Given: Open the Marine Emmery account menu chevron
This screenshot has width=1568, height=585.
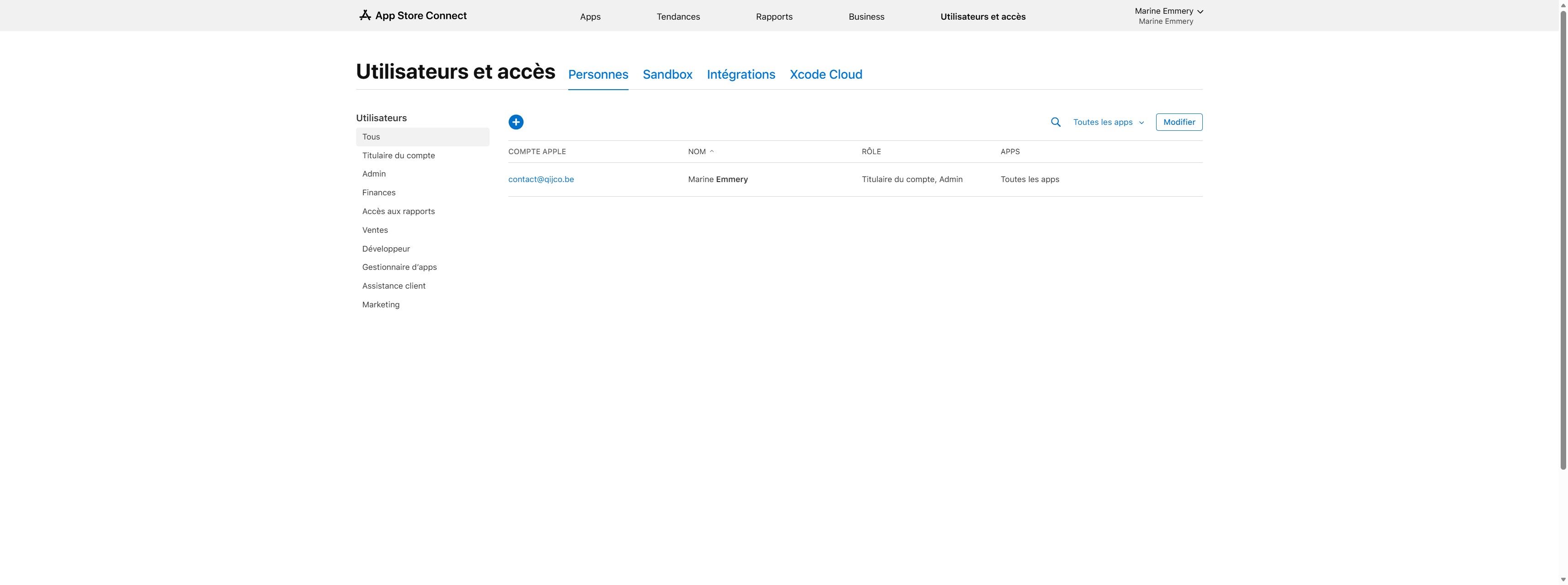Looking at the screenshot, I should (1200, 11).
